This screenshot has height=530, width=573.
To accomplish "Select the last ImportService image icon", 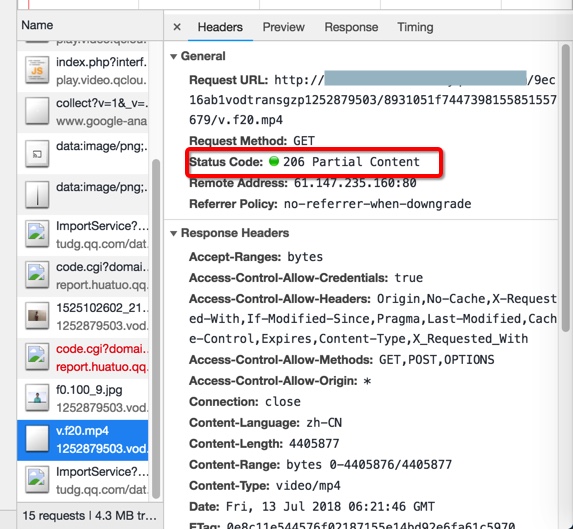I will coord(37,480).
